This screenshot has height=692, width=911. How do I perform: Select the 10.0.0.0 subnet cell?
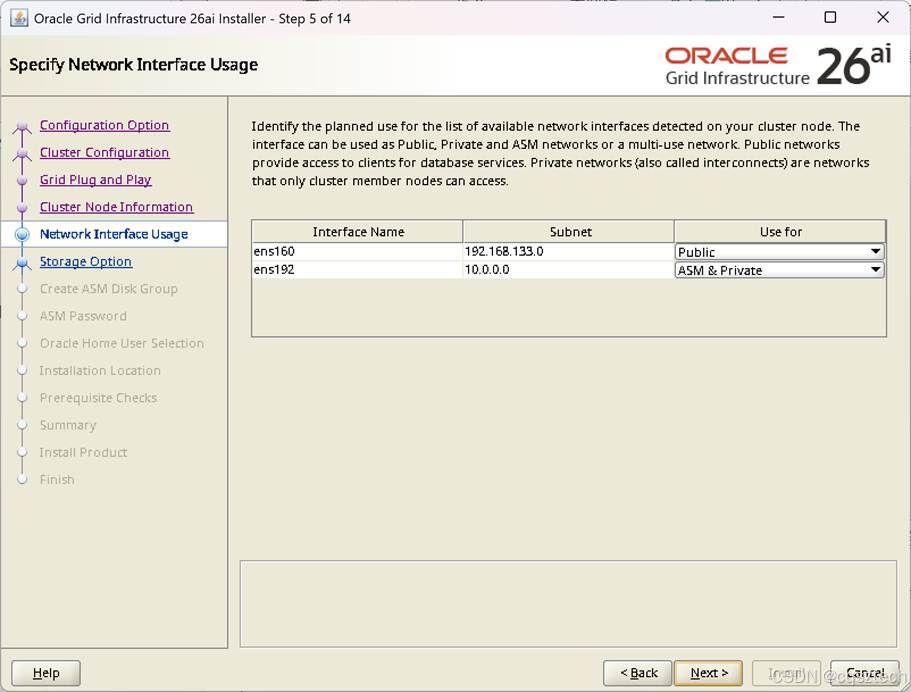click(569, 270)
